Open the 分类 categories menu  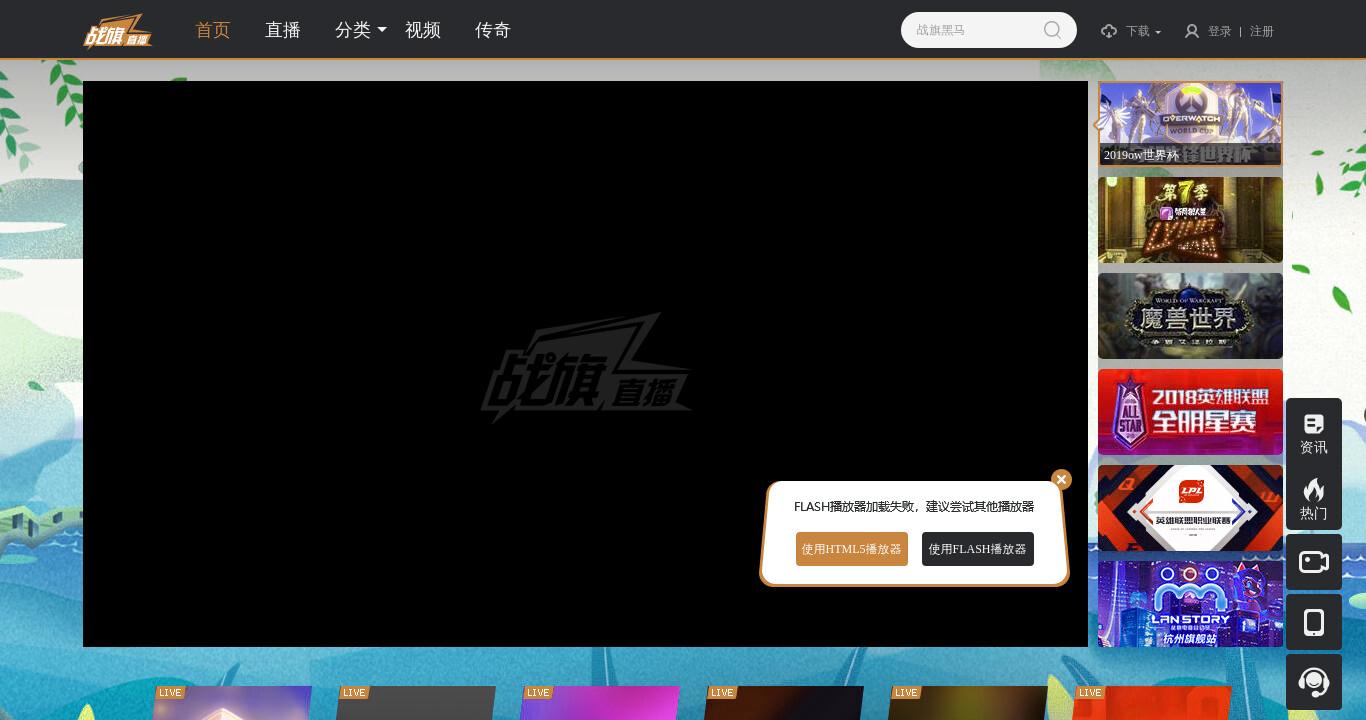(x=353, y=30)
